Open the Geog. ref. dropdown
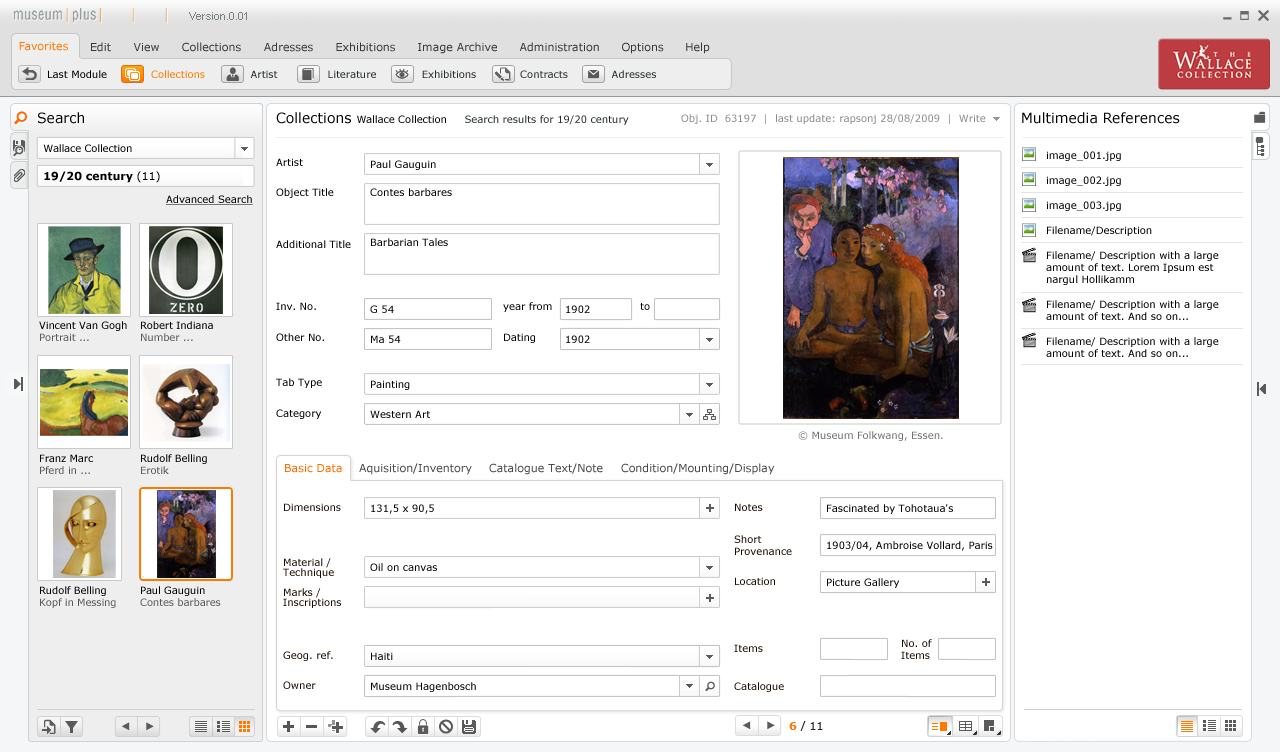1280x752 pixels. coord(709,656)
